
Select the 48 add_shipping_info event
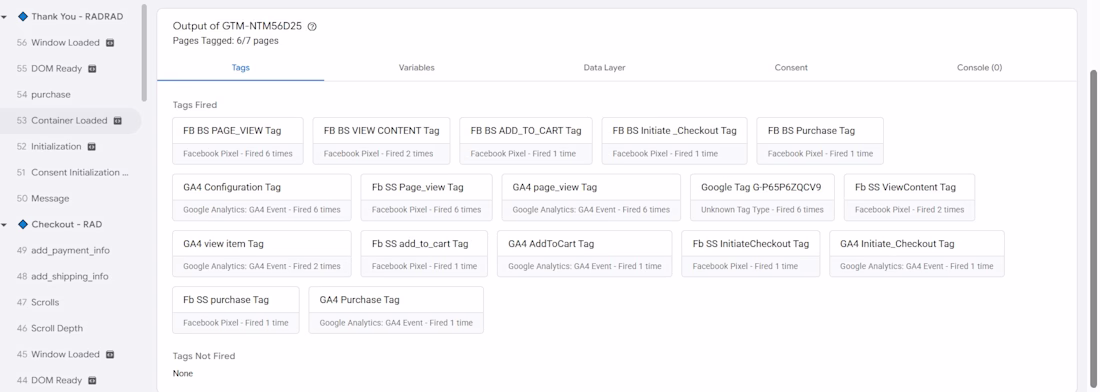(x=70, y=276)
